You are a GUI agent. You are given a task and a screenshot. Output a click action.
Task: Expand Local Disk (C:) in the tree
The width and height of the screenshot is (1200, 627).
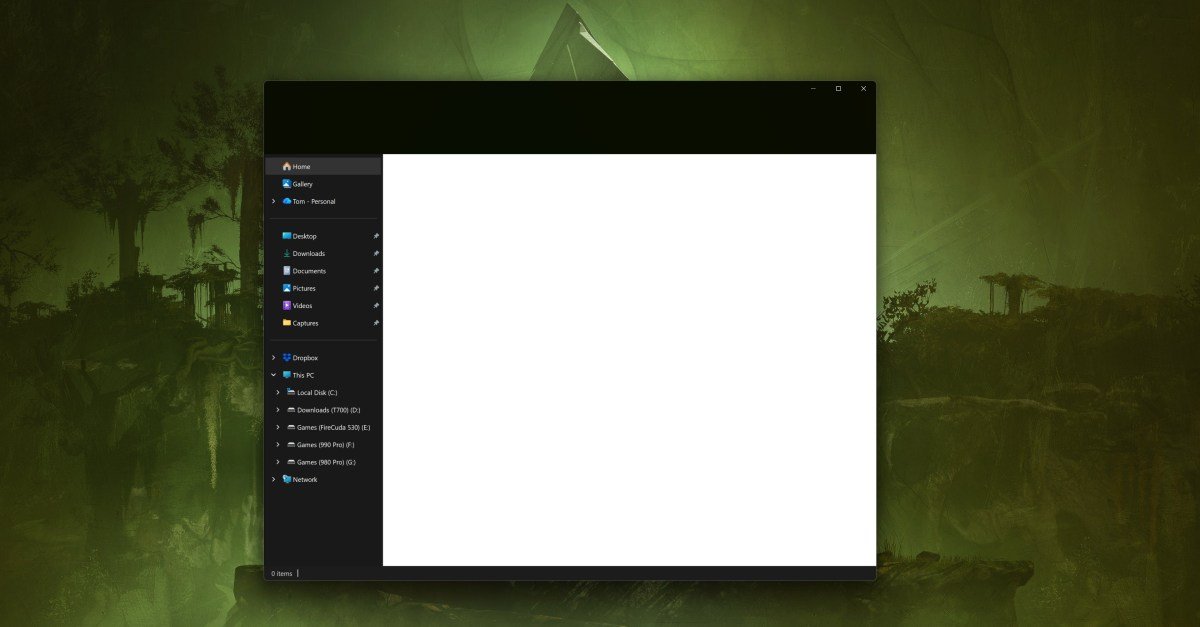[x=278, y=392]
